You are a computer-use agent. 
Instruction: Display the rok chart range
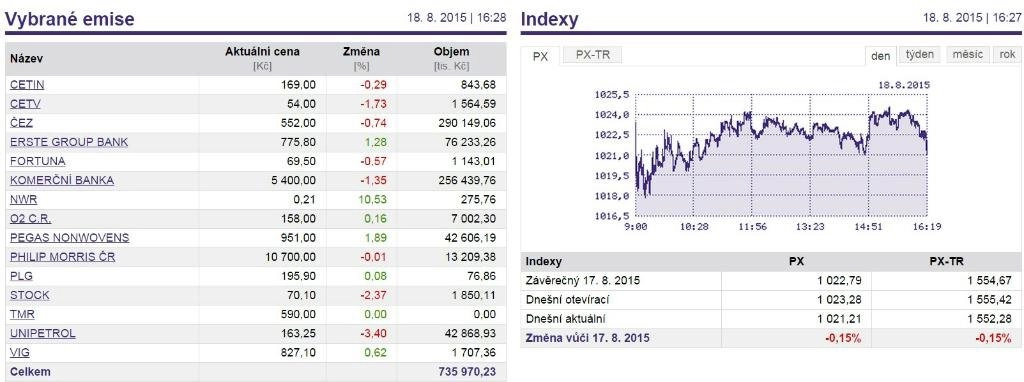pos(1007,55)
